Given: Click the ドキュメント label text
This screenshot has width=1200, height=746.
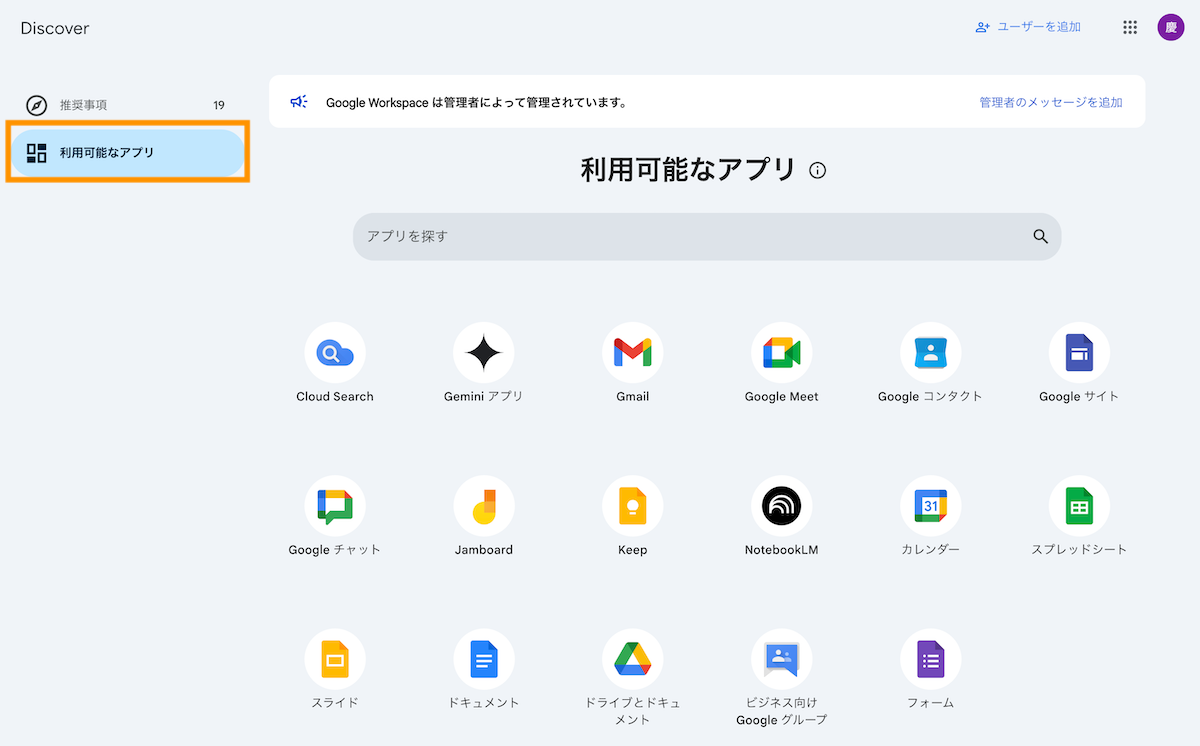Looking at the screenshot, I should [484, 703].
